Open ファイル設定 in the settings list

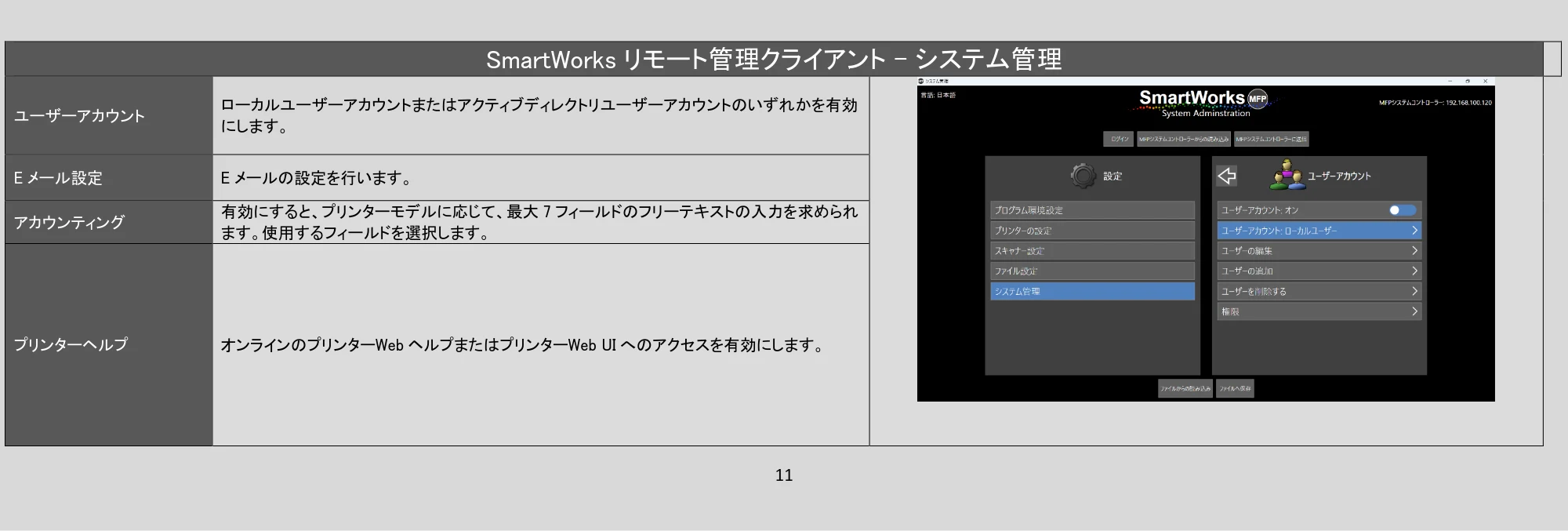pyautogui.click(x=1092, y=271)
